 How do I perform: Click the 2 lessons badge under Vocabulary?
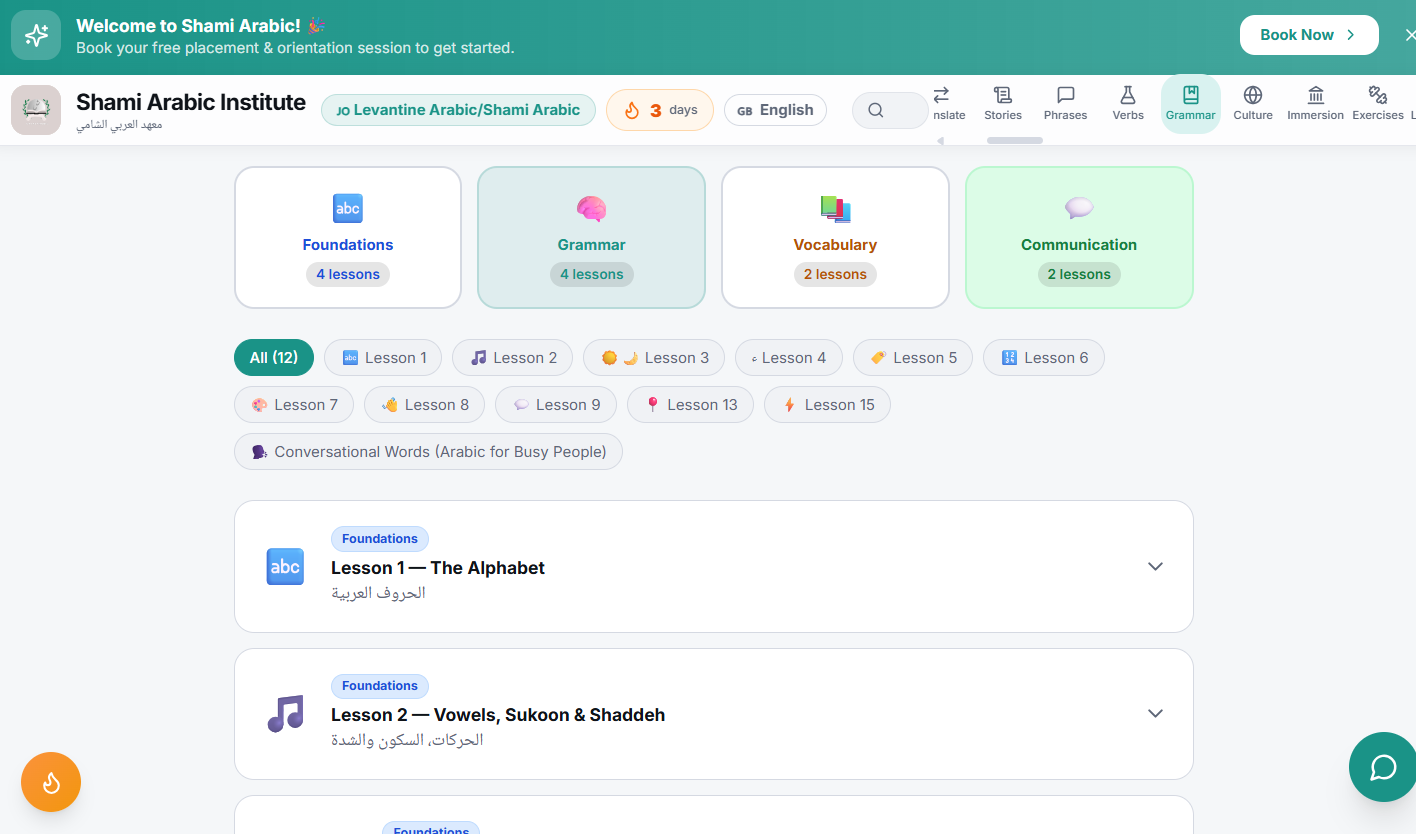pos(835,274)
